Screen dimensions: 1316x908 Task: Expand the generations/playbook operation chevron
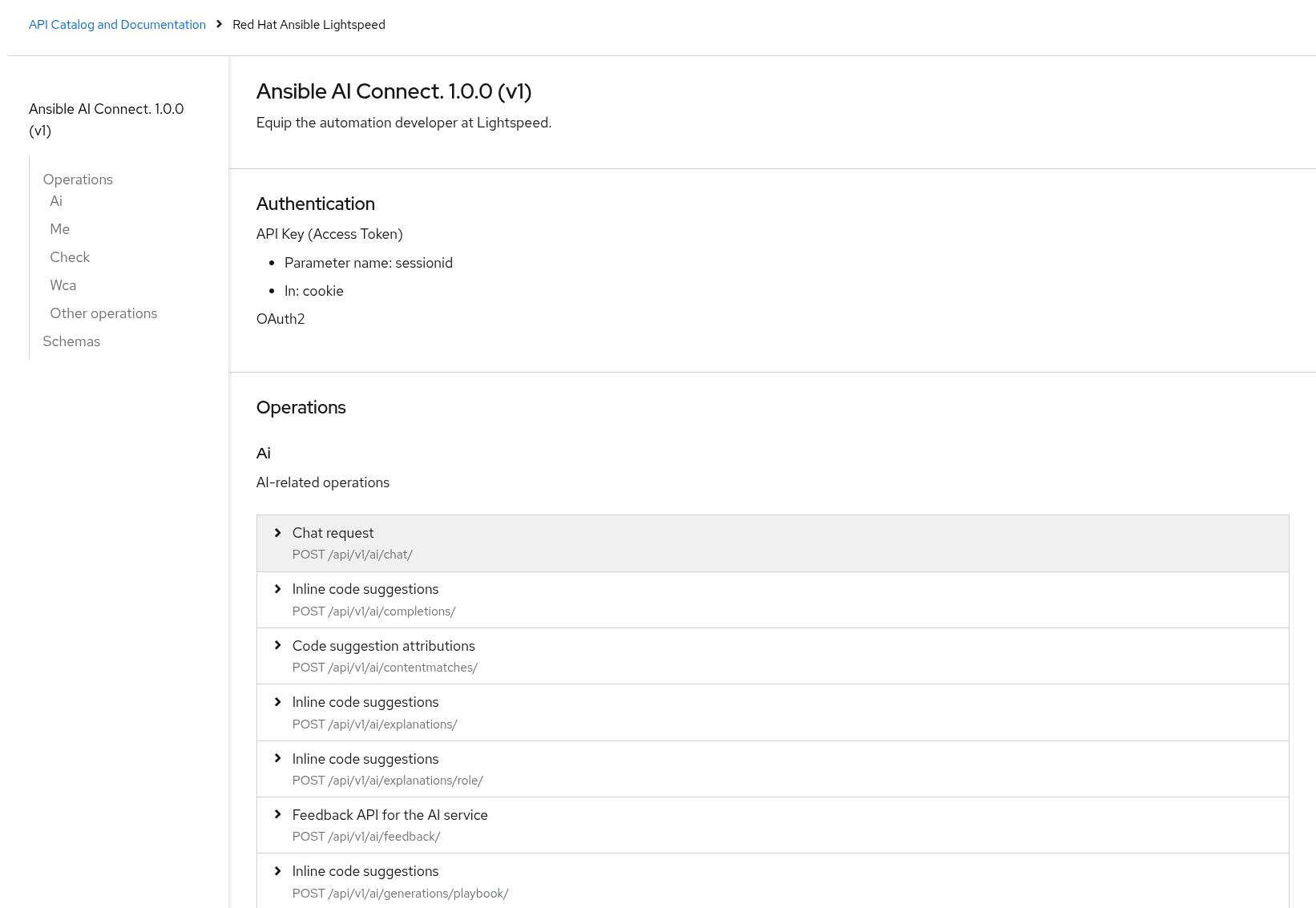click(278, 871)
